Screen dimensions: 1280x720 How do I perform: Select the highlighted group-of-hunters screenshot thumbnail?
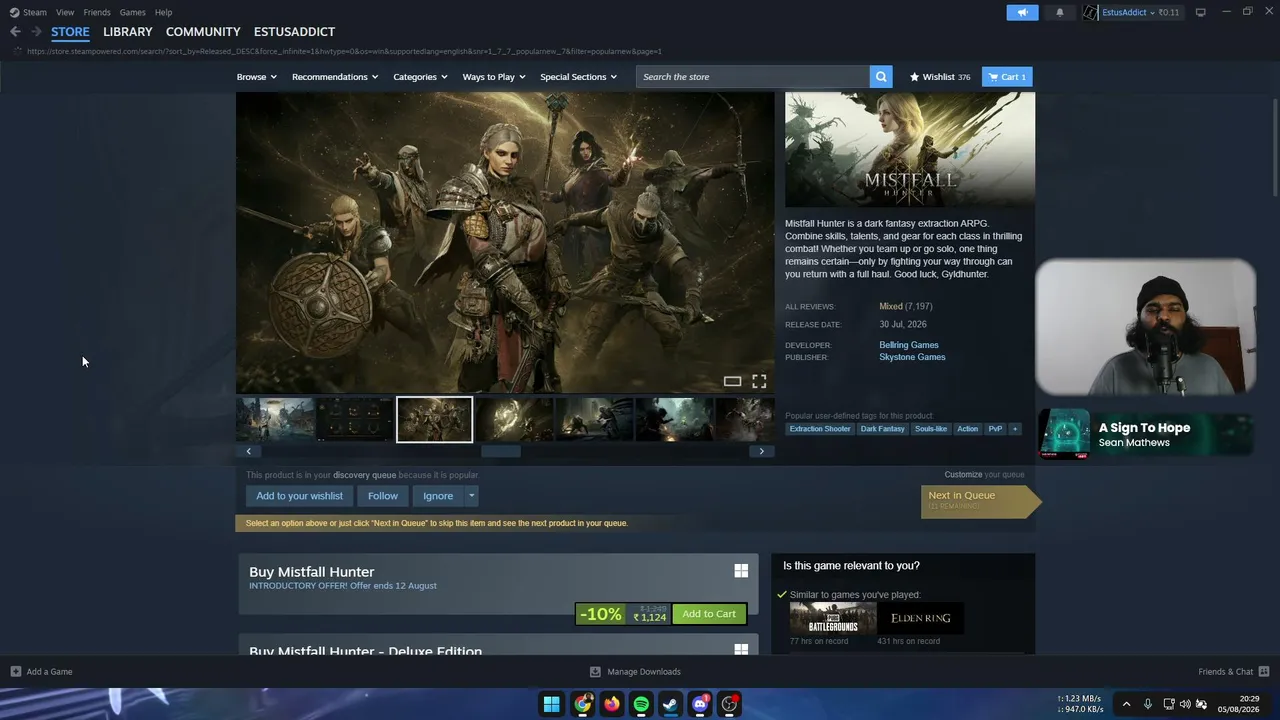[434, 419]
